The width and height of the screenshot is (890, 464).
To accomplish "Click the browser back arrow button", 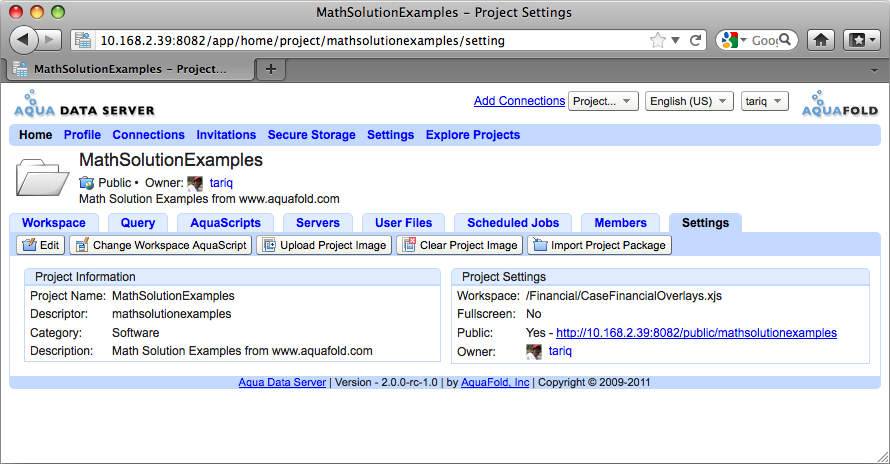I will coord(24,40).
